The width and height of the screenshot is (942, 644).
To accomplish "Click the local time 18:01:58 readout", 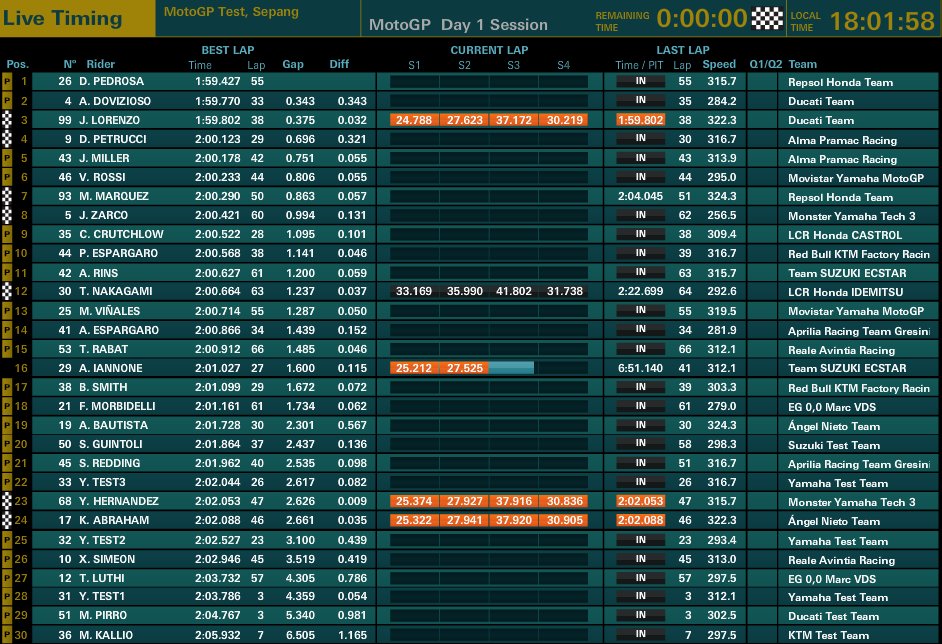I will (x=882, y=21).
